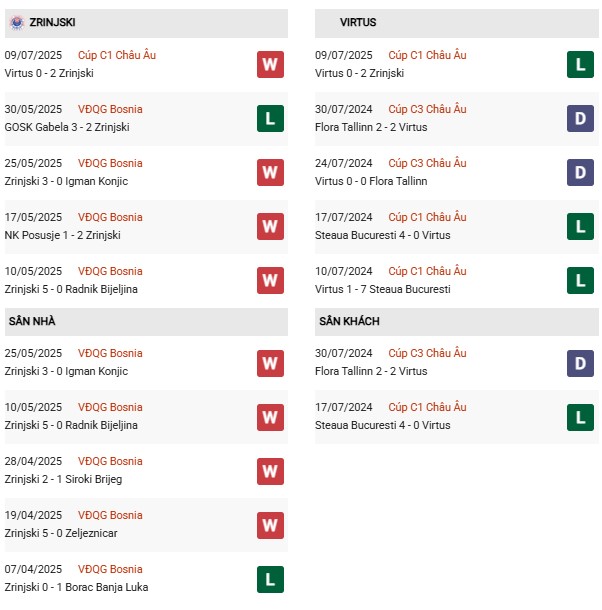Select match Zrinjski 3 - 0 Igman Konjic on 25/05/2025
The image size is (602, 610).
(66, 181)
